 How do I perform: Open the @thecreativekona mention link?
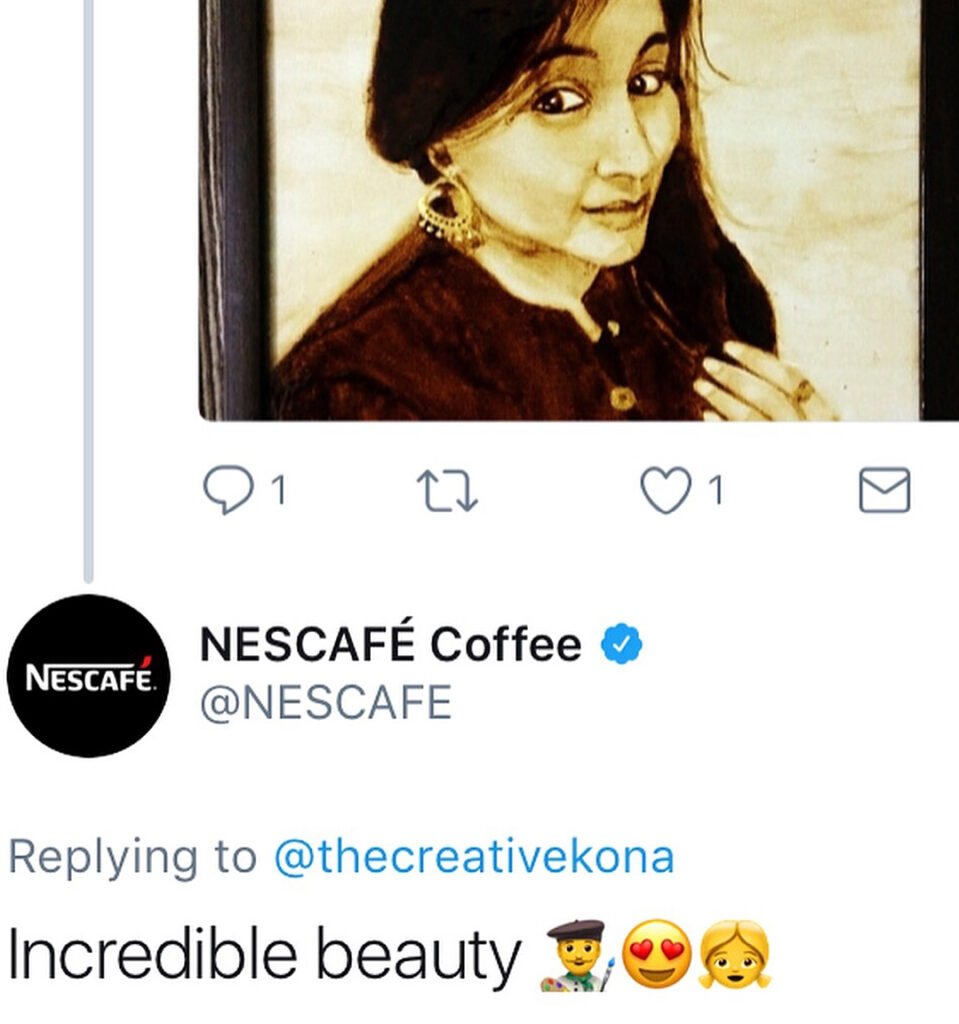click(473, 858)
